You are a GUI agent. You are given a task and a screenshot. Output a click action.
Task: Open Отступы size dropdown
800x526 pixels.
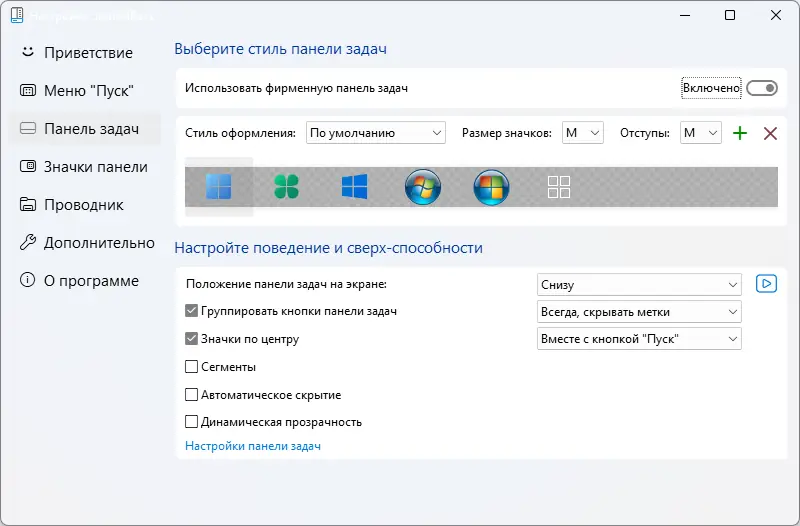(x=701, y=133)
